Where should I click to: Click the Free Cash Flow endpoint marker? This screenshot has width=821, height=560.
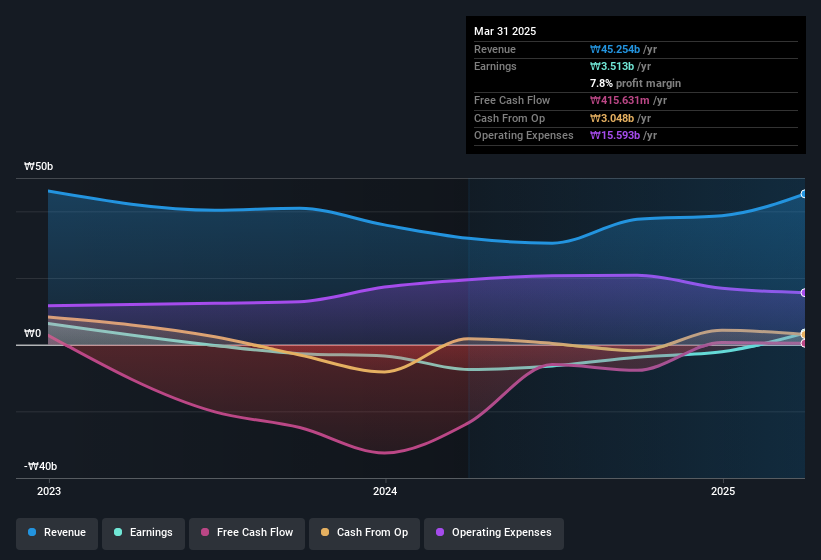[804, 343]
